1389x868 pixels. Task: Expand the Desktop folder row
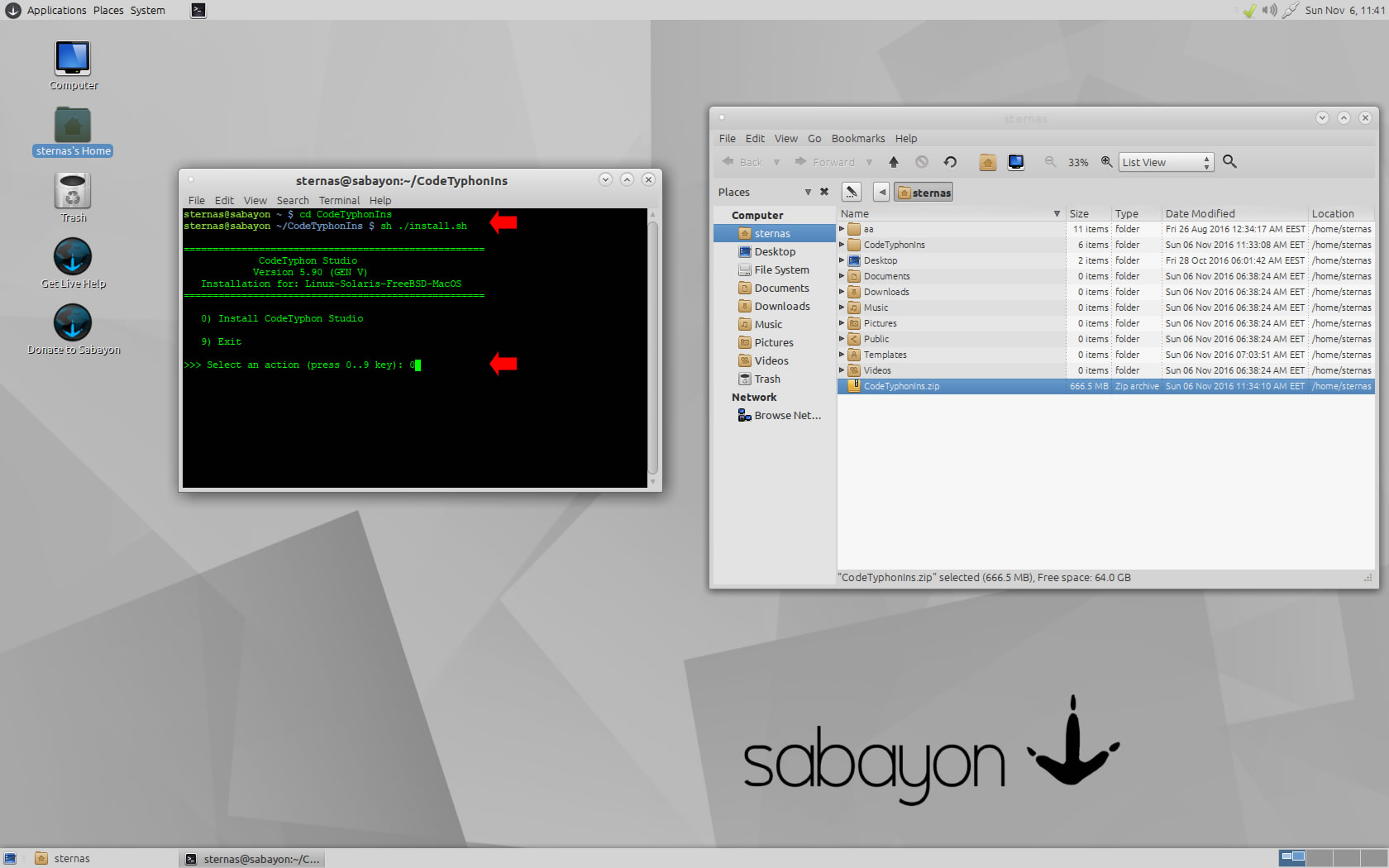coord(842,260)
